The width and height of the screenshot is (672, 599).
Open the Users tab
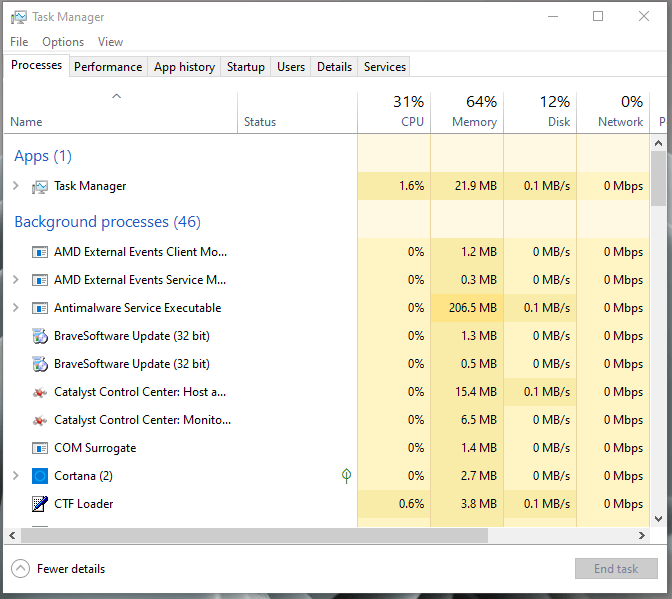291,67
